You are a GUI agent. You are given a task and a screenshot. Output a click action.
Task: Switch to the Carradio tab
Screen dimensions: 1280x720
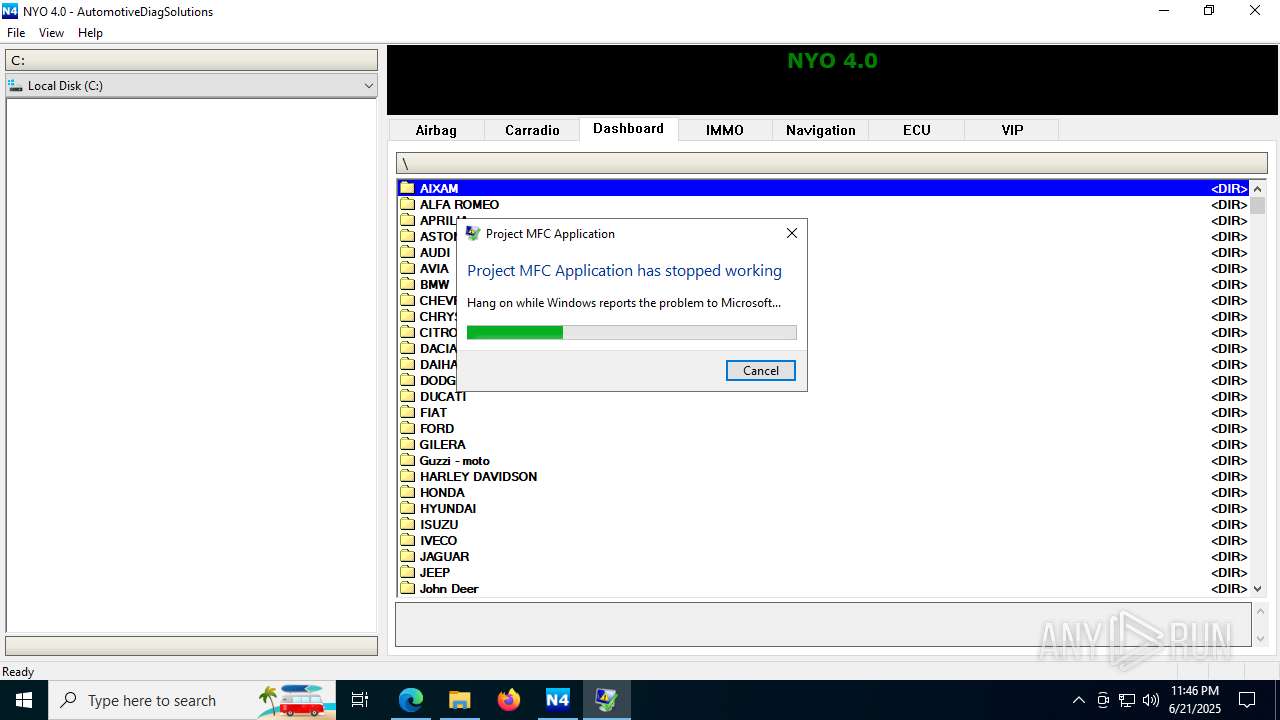532,130
